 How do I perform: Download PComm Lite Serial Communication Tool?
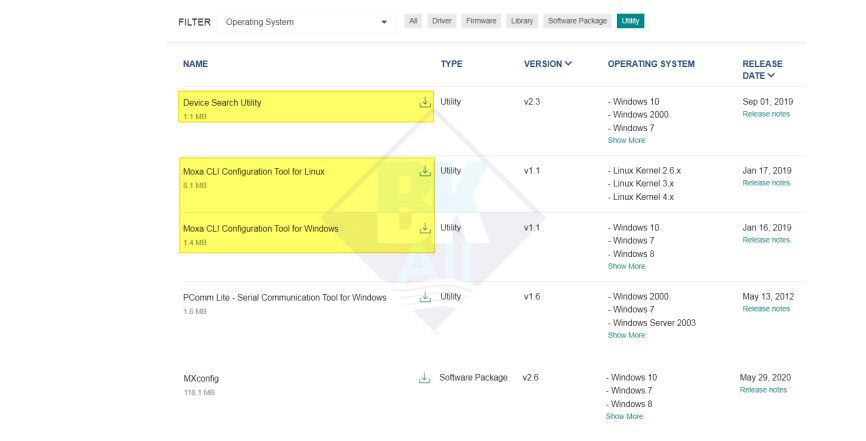click(425, 297)
